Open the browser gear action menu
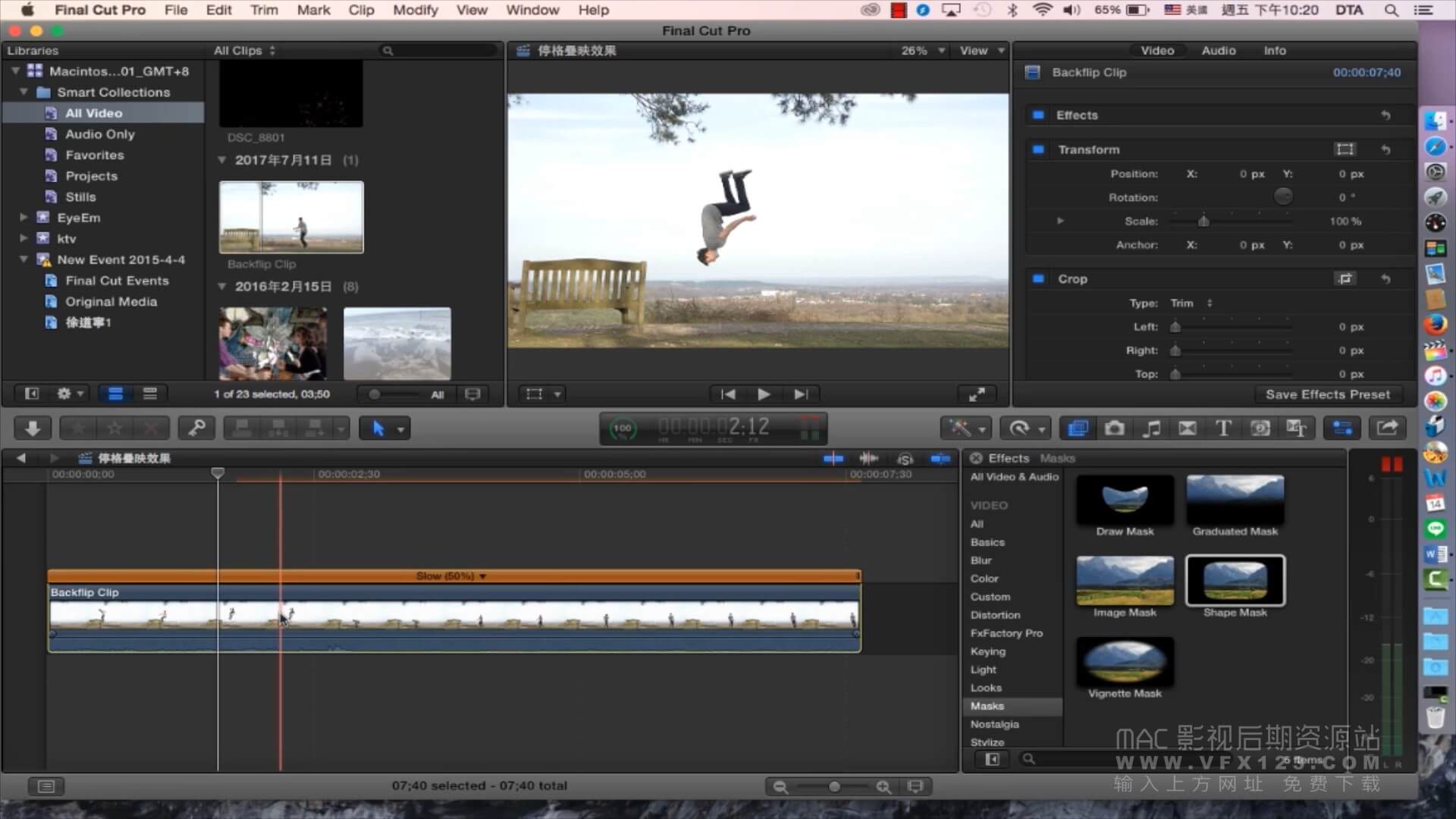The width and height of the screenshot is (1456, 819). (x=70, y=394)
